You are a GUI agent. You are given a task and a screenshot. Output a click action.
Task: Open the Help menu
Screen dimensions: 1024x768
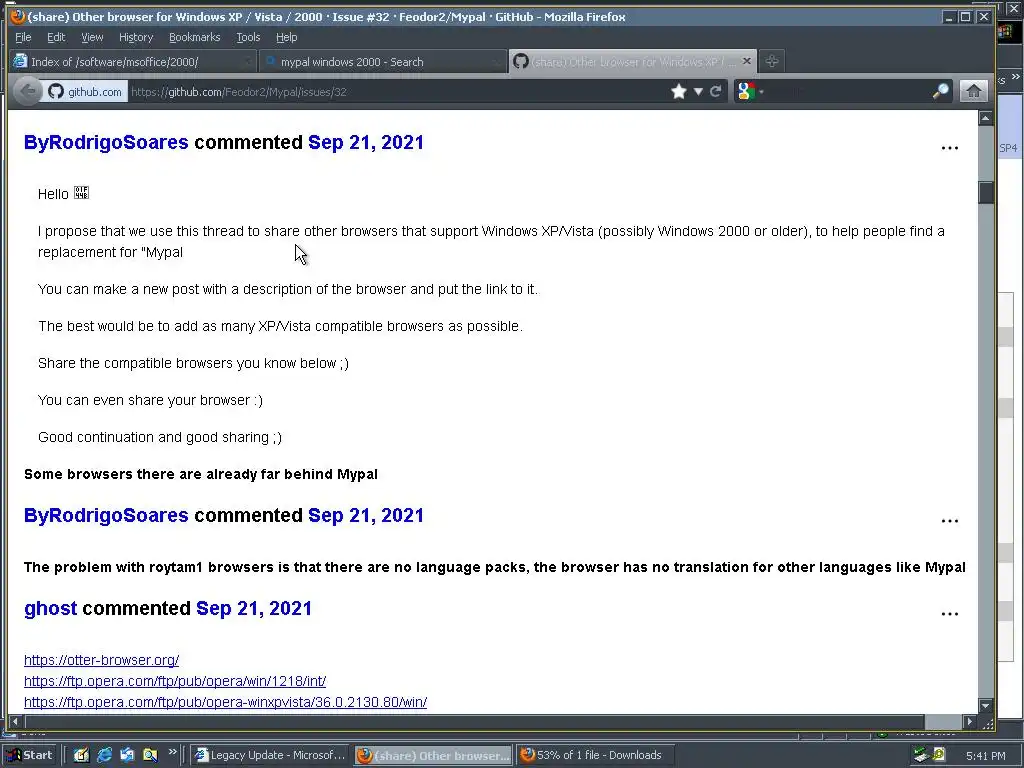pyautogui.click(x=286, y=37)
